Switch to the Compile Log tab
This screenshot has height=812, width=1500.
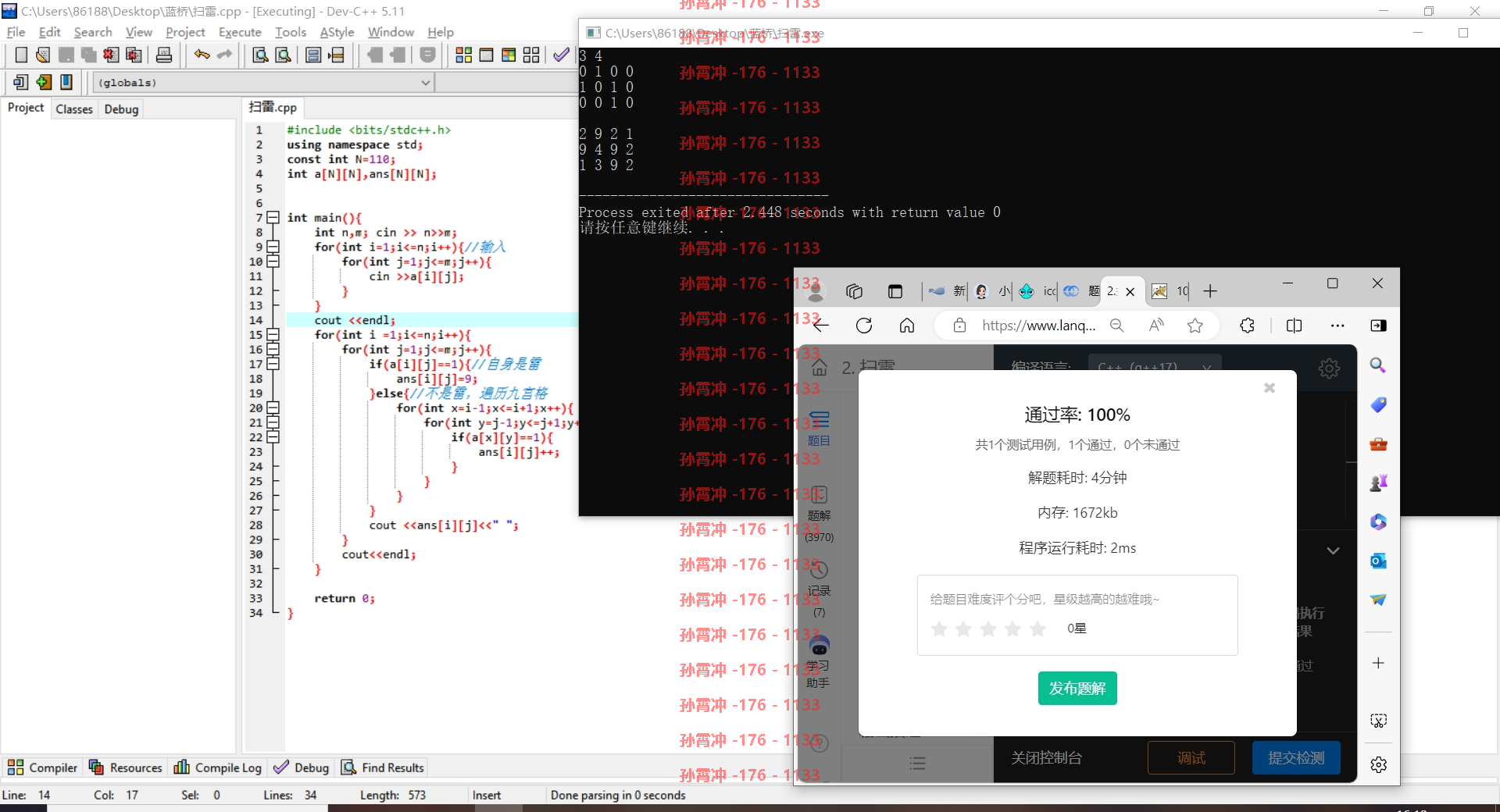218,767
